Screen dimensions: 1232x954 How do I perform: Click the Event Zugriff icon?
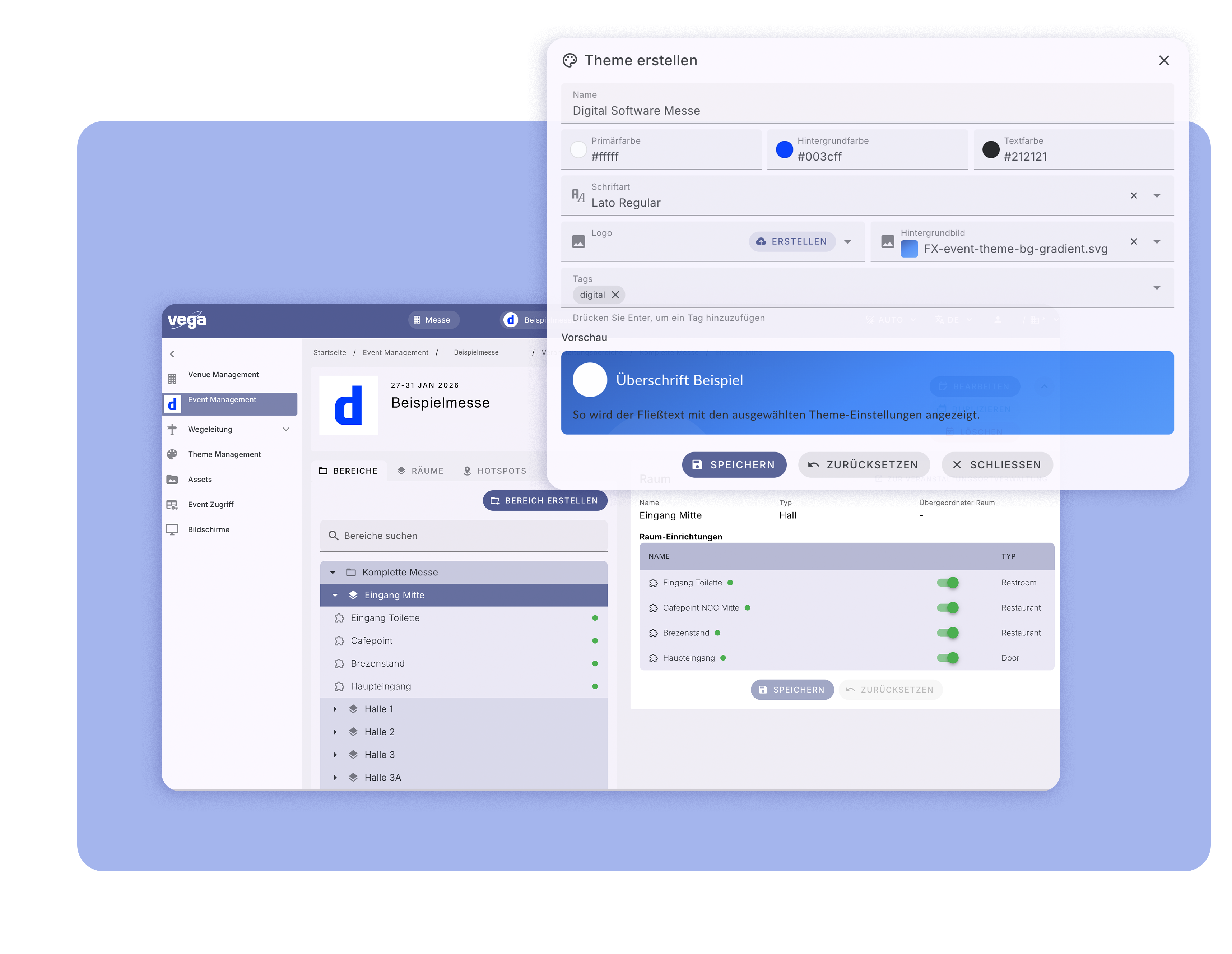tap(172, 504)
